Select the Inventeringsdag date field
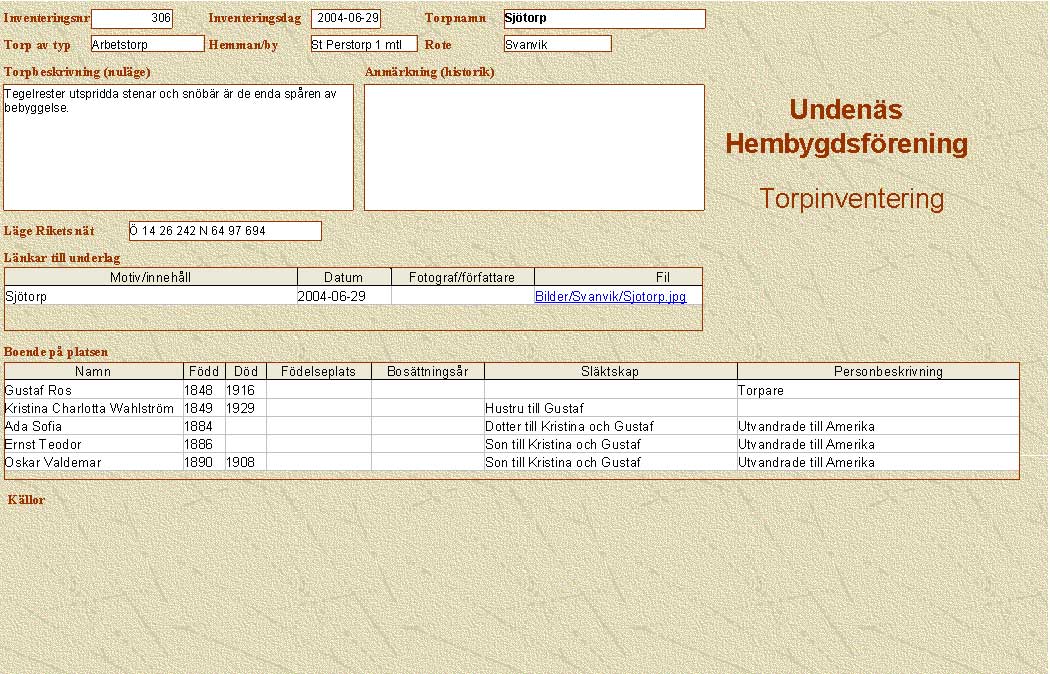This screenshot has width=1050, height=674. pos(346,19)
